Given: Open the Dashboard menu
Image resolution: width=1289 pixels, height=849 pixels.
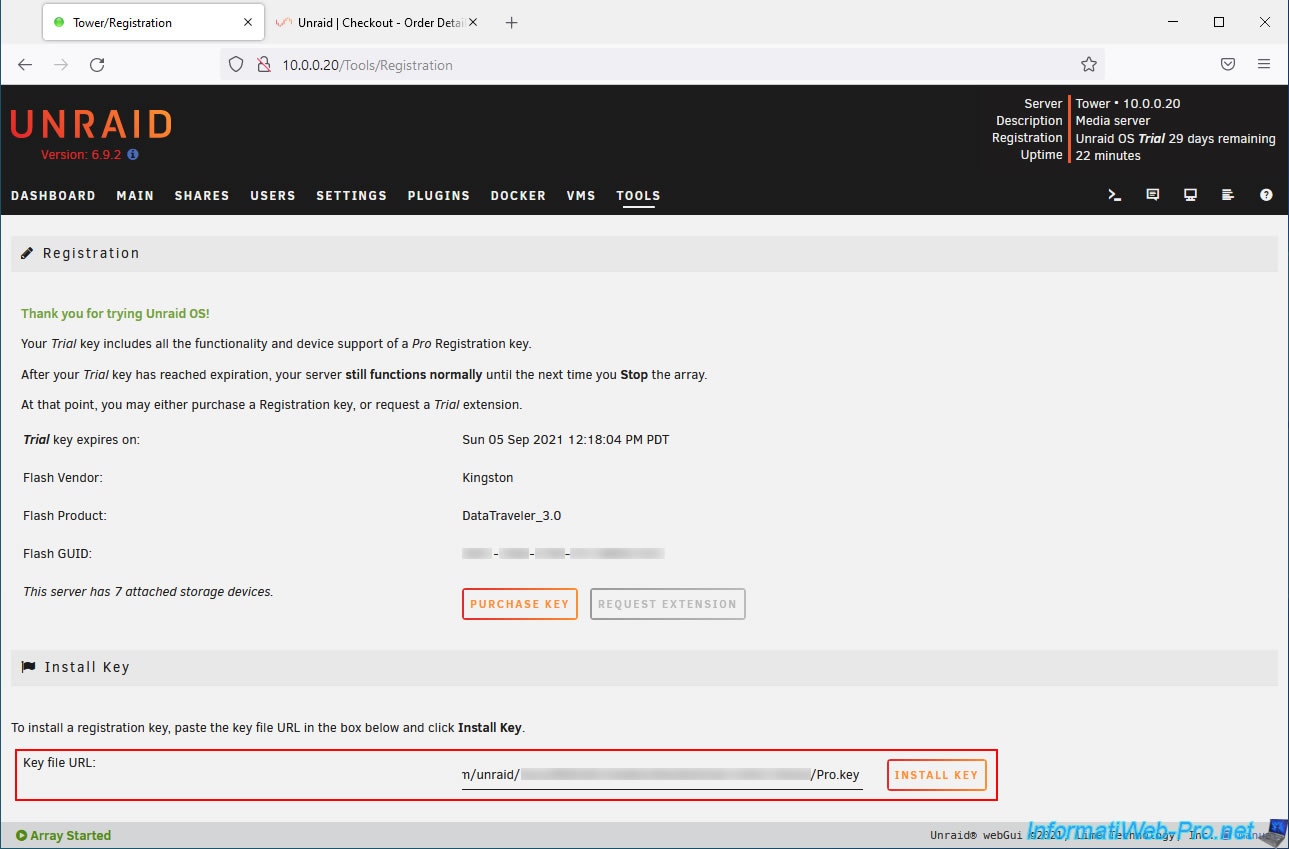Looking at the screenshot, I should click(53, 196).
